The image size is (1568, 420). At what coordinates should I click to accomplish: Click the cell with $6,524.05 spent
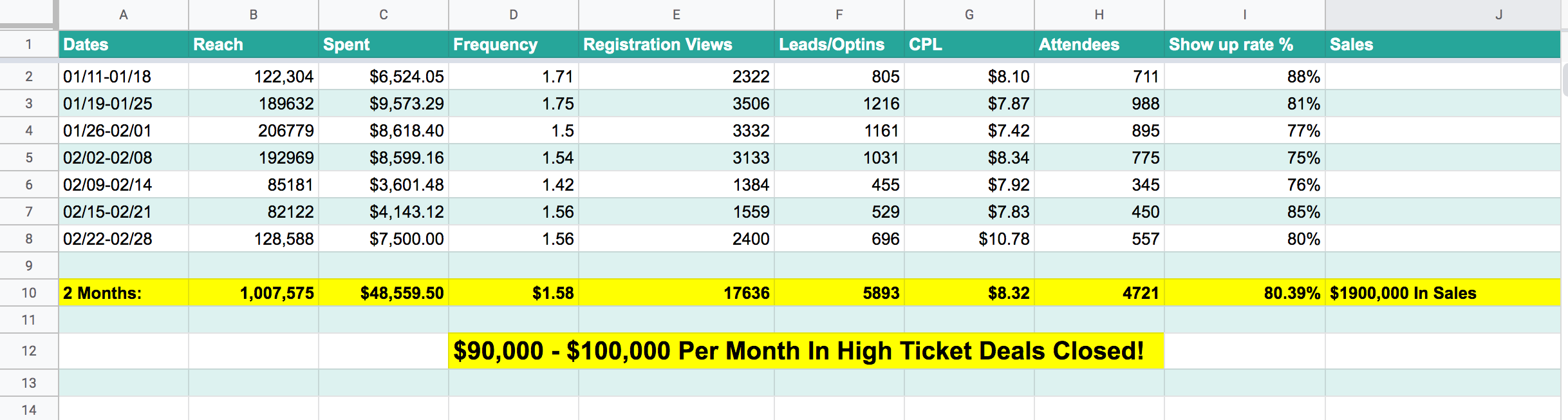(384, 77)
